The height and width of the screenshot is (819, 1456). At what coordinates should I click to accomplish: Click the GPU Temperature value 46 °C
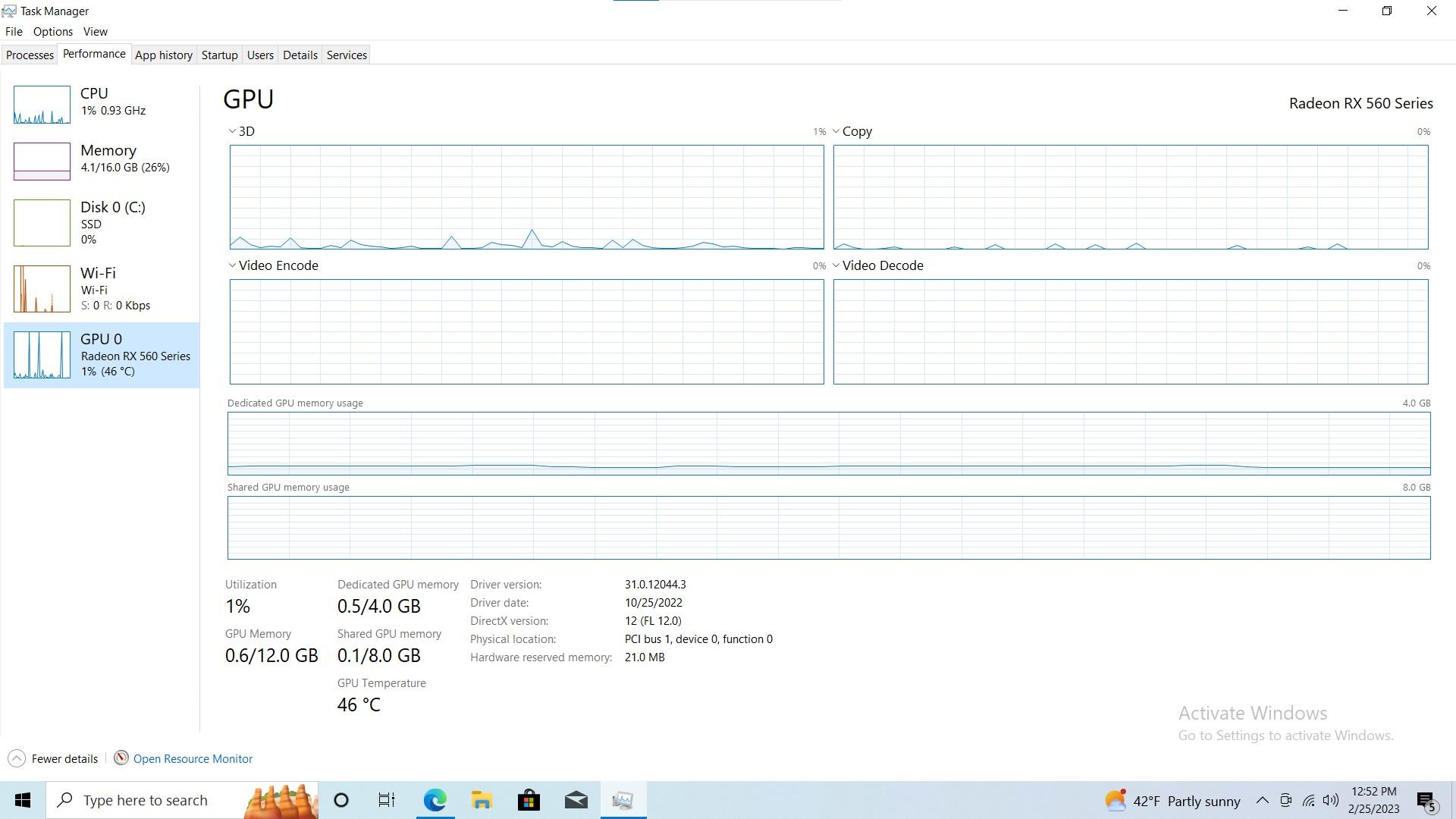(x=359, y=704)
